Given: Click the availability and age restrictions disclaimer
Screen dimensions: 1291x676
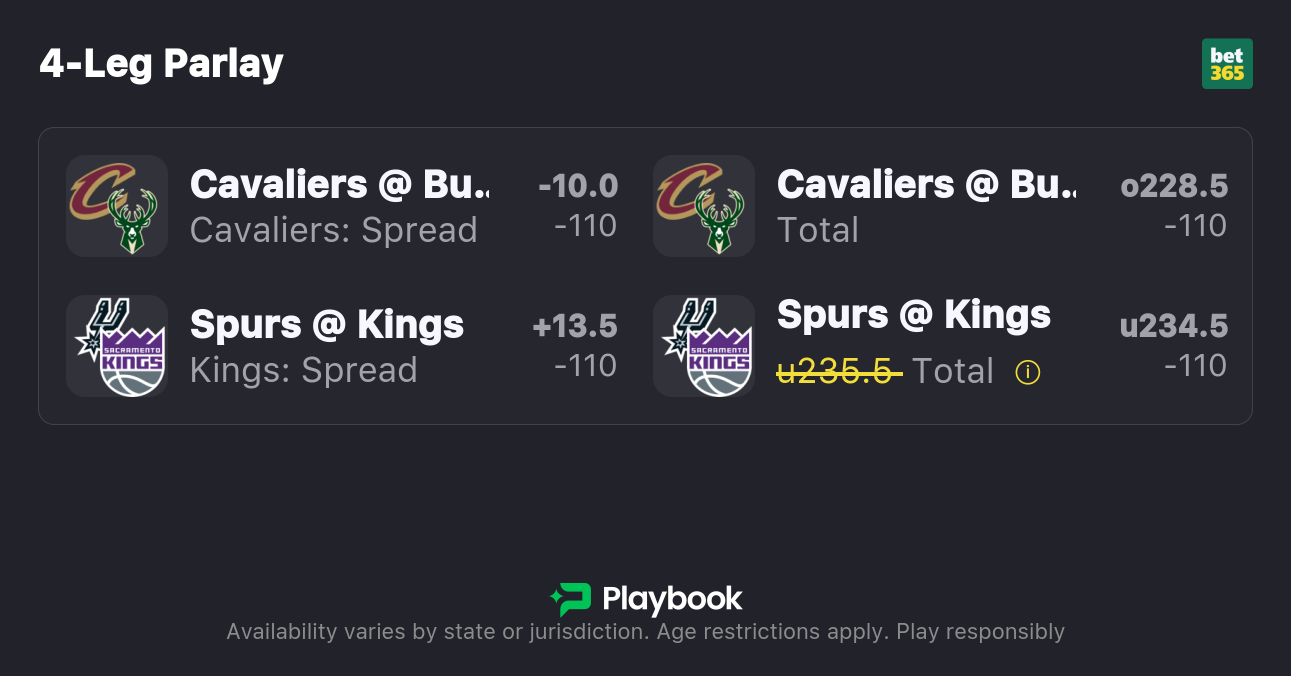Looking at the screenshot, I should [645, 632].
